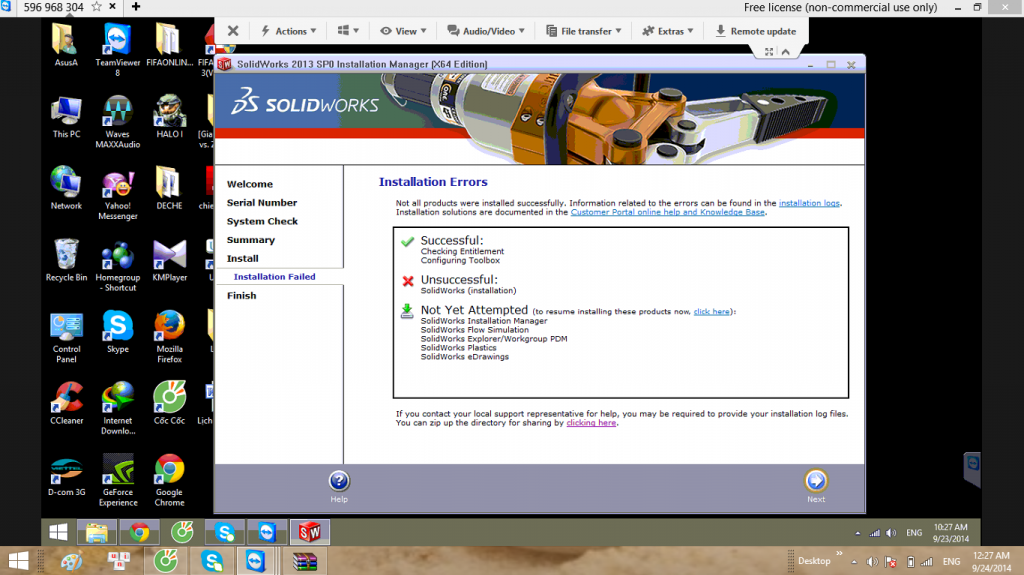
Task: Select the Installation Failed step
Action: [274, 277]
